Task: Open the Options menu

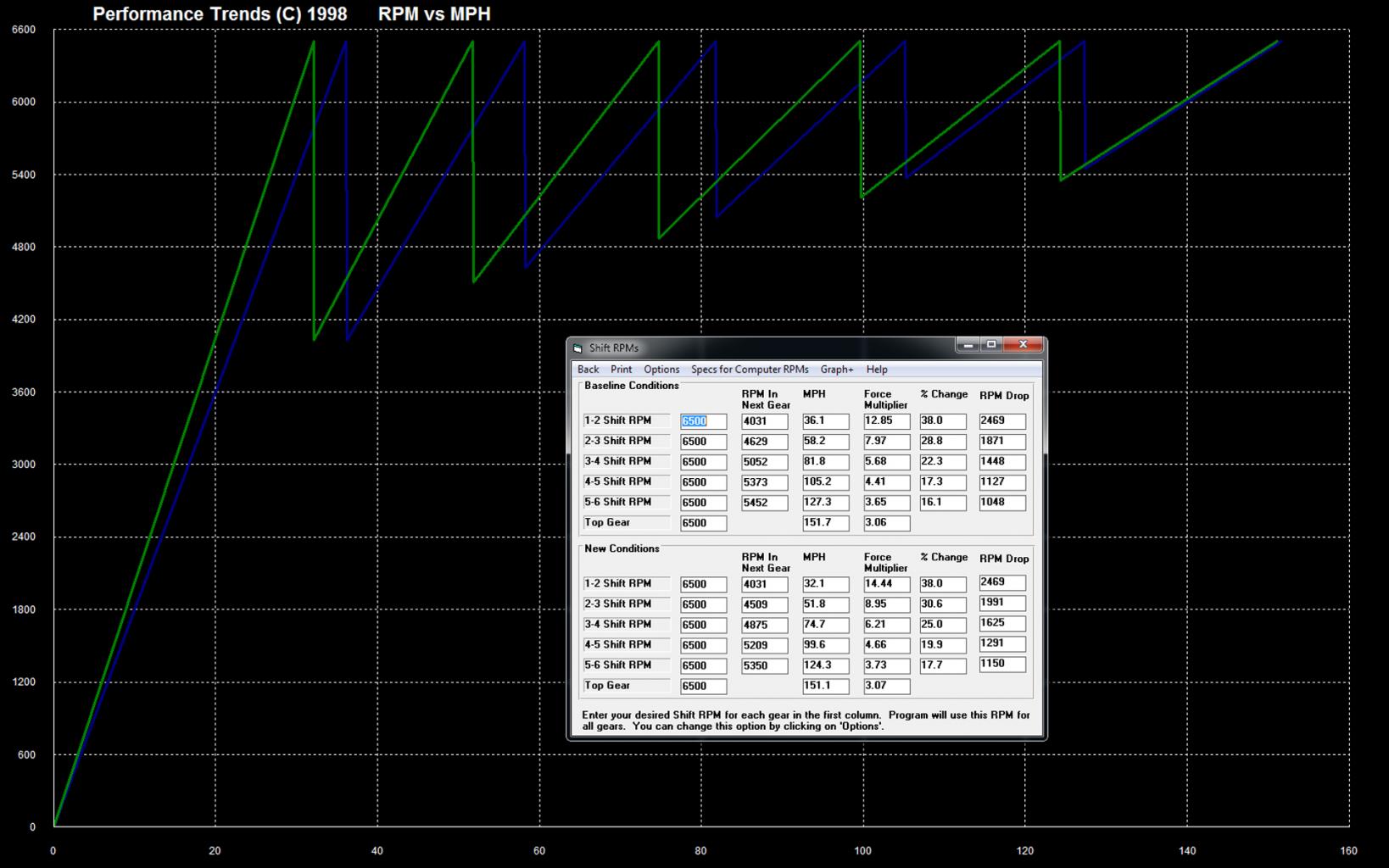Action: [x=661, y=370]
